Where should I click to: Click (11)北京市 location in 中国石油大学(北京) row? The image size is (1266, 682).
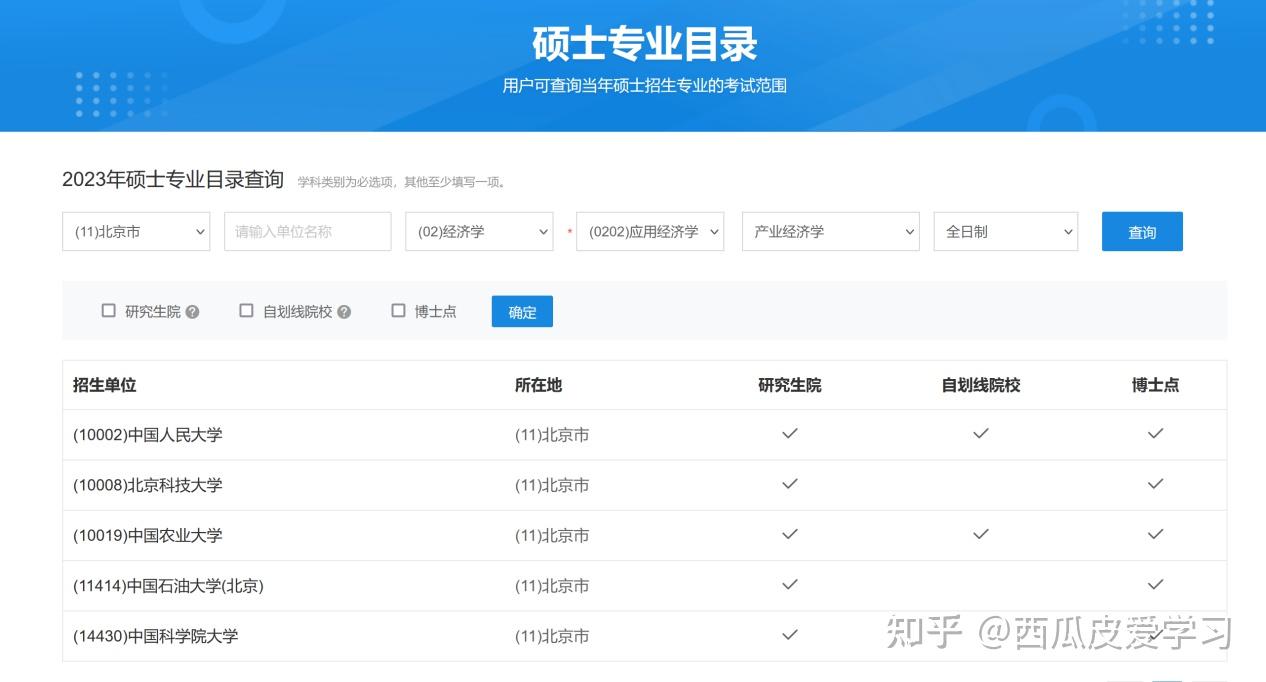(x=552, y=586)
